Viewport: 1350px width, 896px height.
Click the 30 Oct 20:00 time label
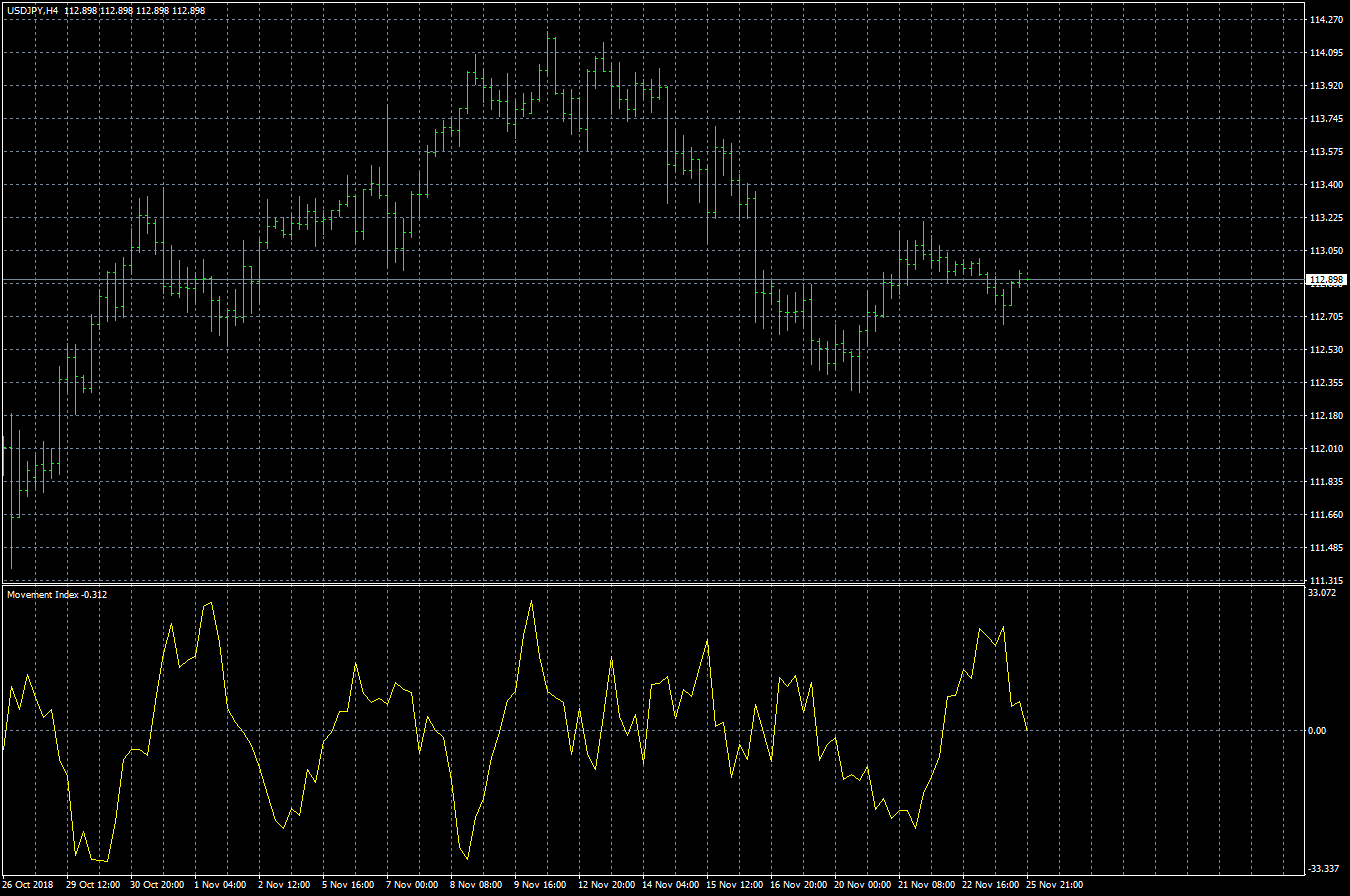point(157,885)
